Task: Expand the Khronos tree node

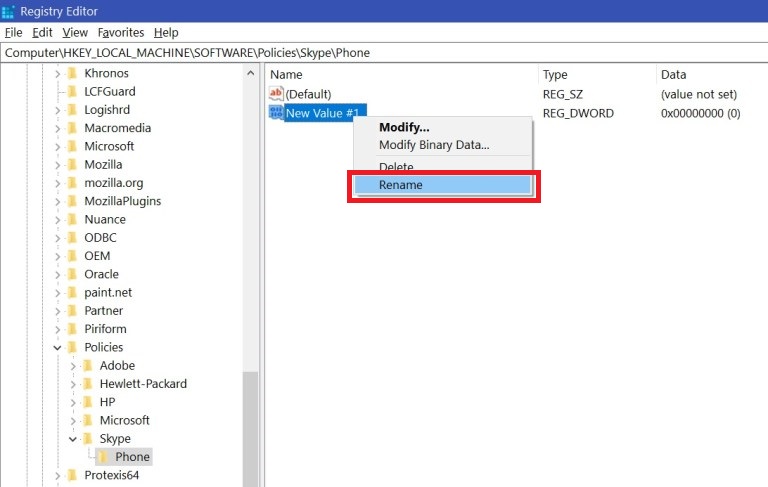Action: click(x=57, y=74)
